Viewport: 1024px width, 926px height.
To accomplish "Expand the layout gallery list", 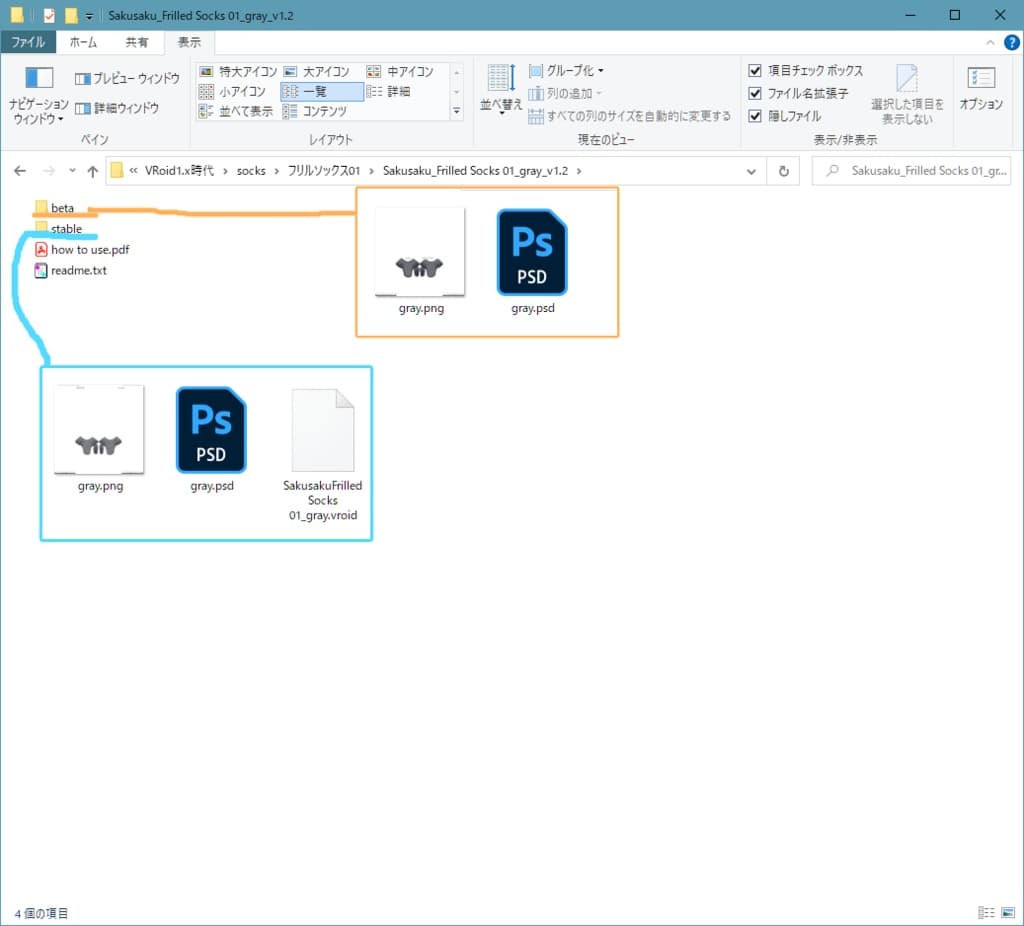I will pos(456,111).
